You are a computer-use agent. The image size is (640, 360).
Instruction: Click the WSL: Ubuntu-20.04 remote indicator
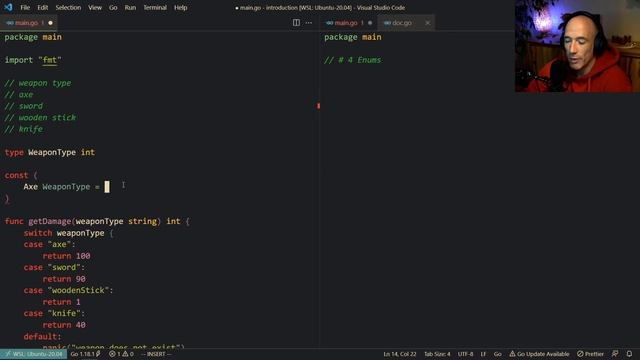[x=33, y=354]
